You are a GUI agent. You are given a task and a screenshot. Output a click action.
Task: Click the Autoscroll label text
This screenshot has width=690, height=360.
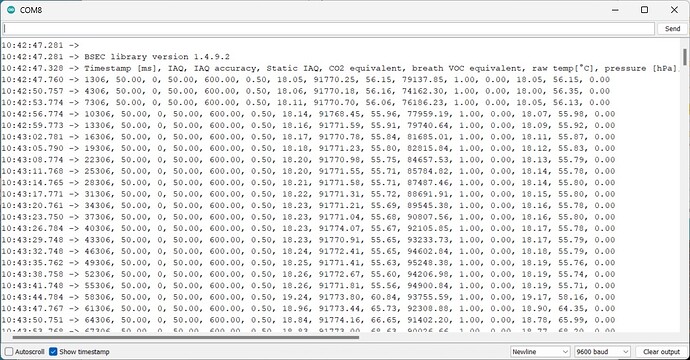29,352
